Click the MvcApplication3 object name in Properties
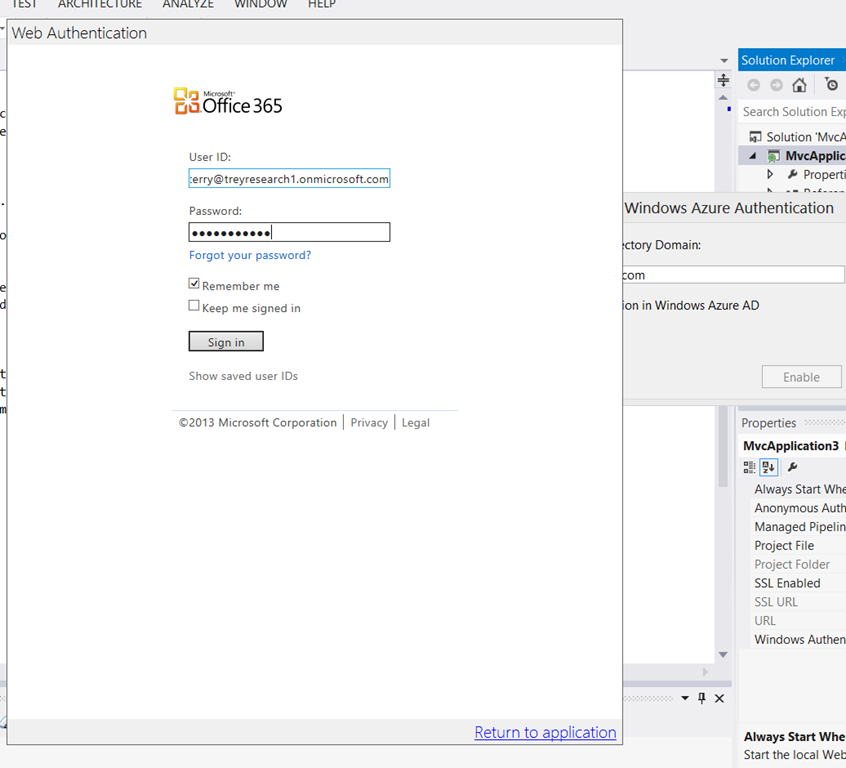846x768 pixels. click(x=790, y=445)
